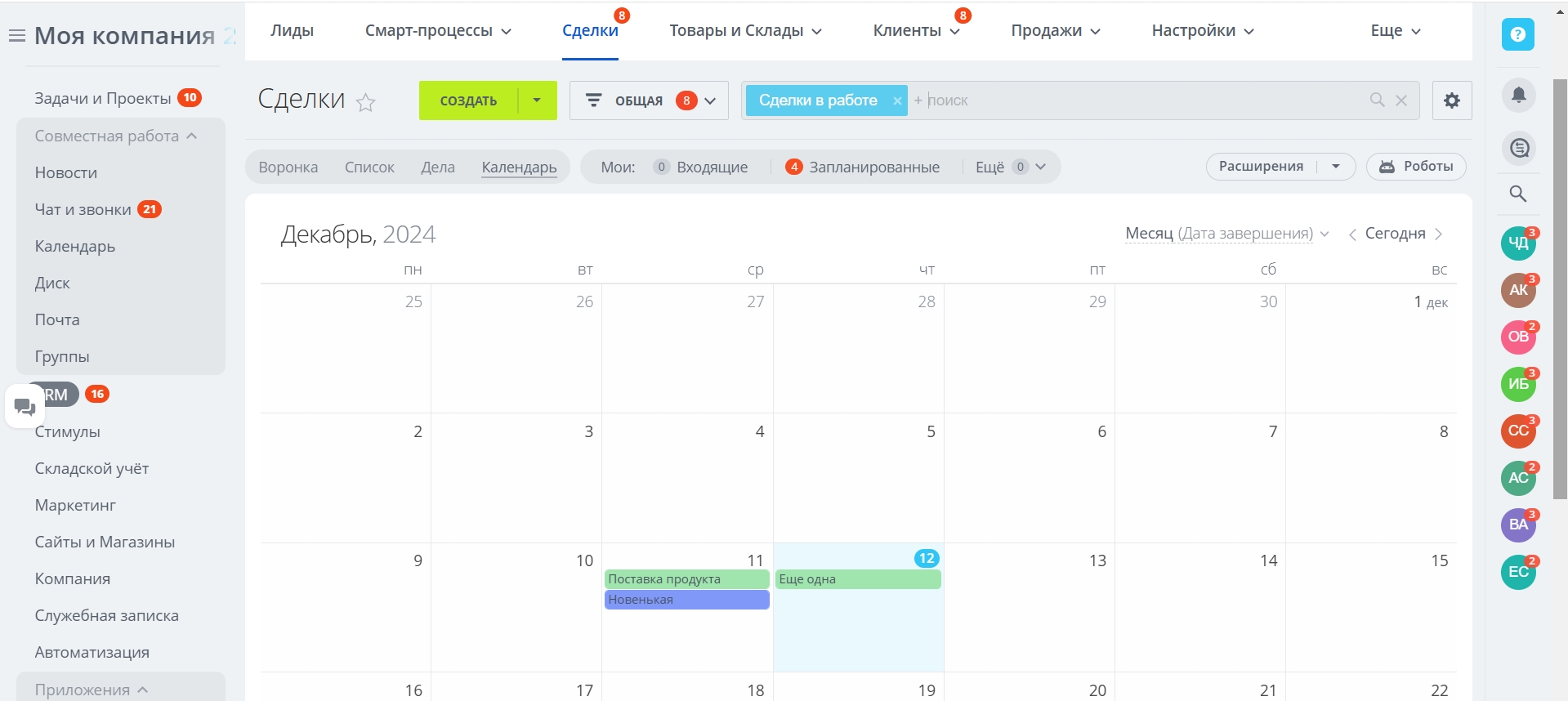Open the floating chat bubble widget
The height and width of the screenshot is (701, 1568).
click(x=25, y=406)
